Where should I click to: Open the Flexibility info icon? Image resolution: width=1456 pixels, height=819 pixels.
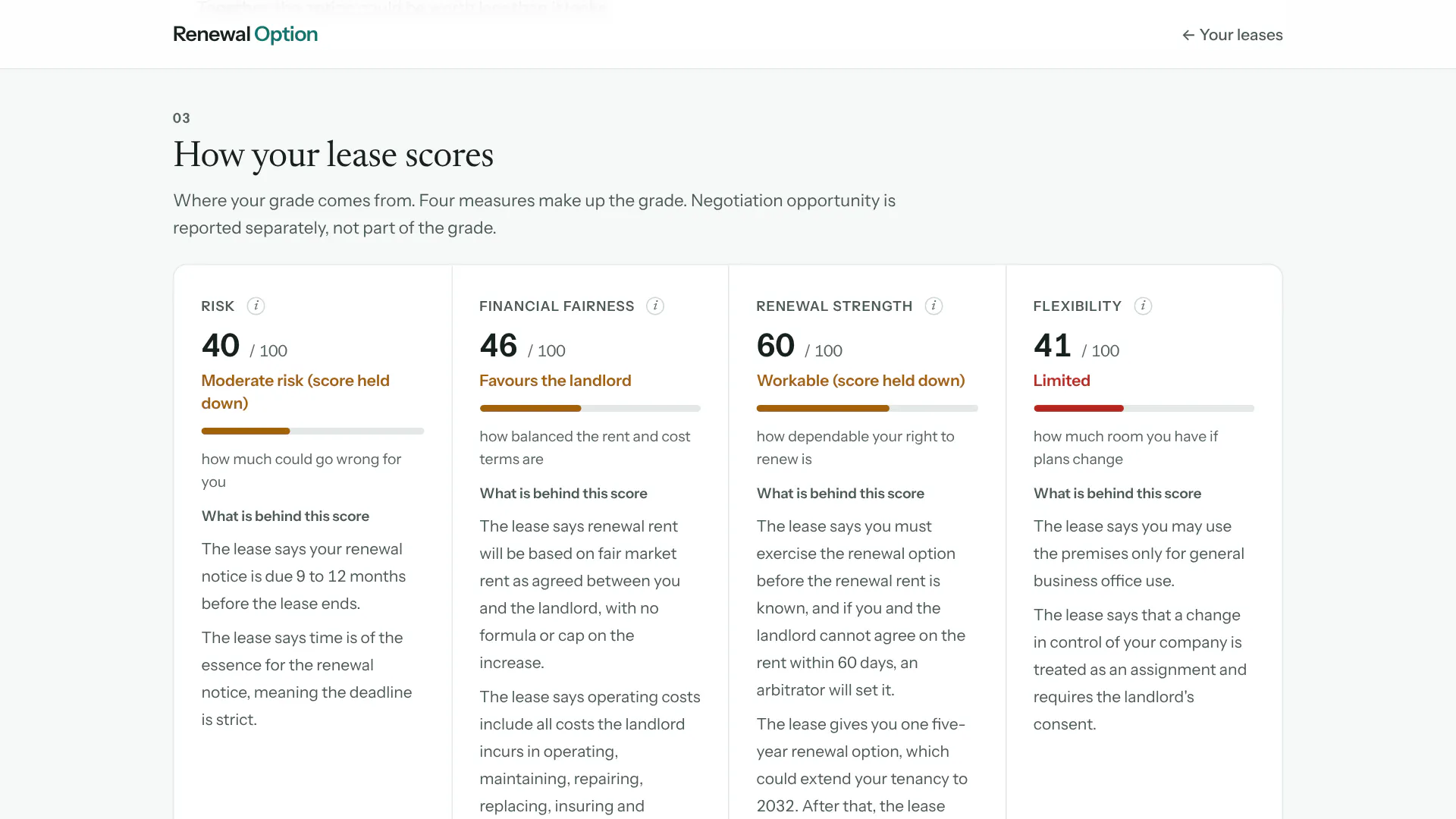[1143, 306]
